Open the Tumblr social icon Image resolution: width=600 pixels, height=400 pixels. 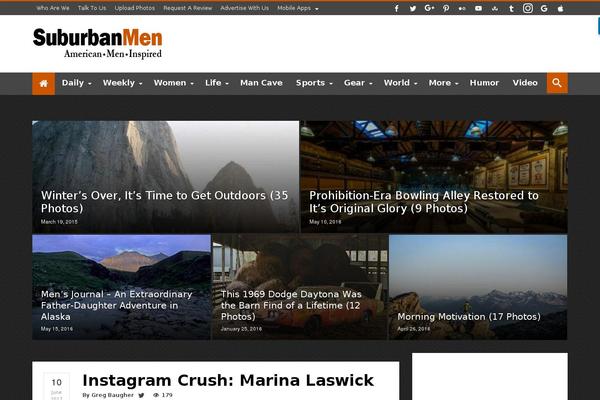click(511, 8)
